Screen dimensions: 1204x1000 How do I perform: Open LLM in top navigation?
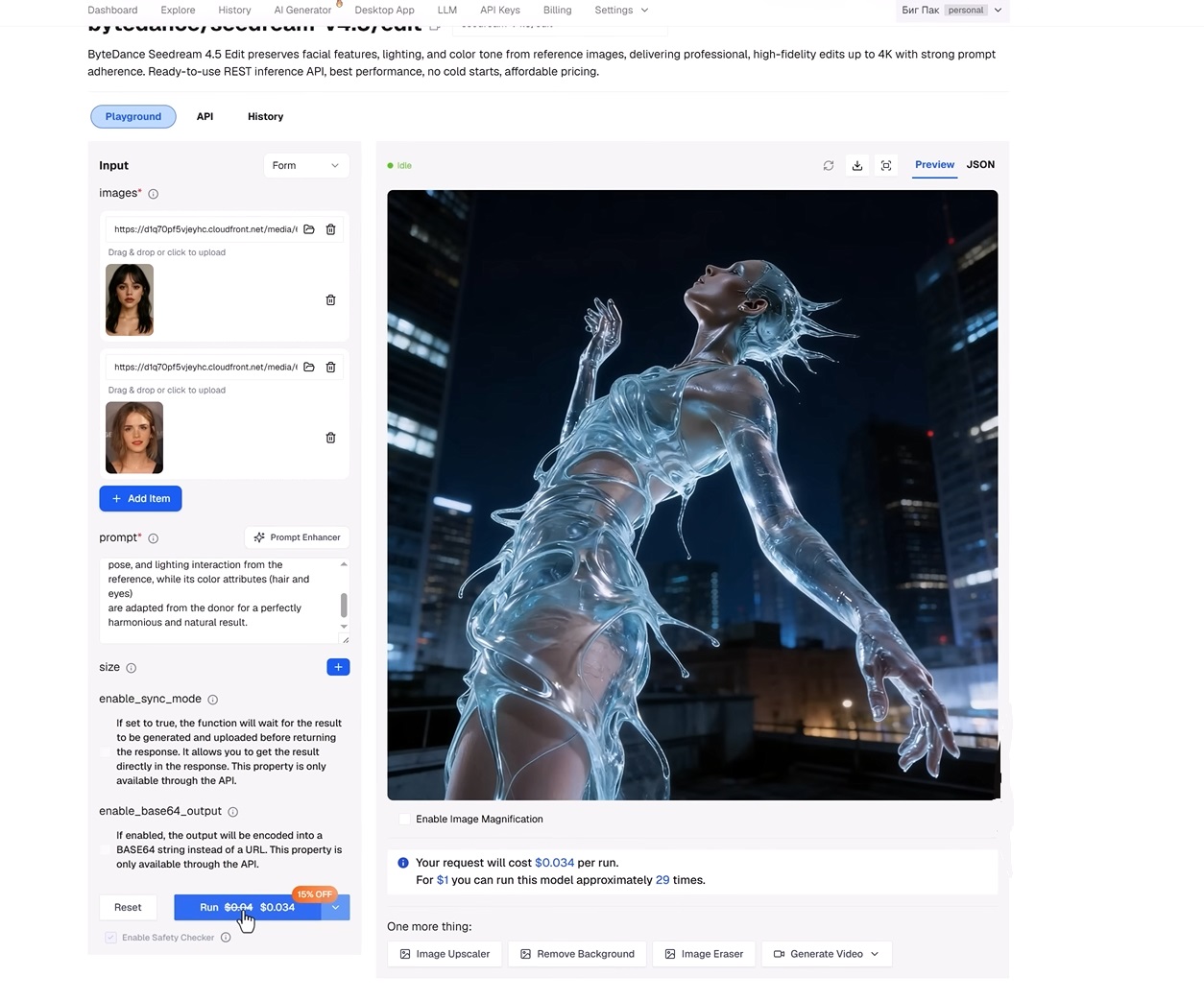coord(447,10)
